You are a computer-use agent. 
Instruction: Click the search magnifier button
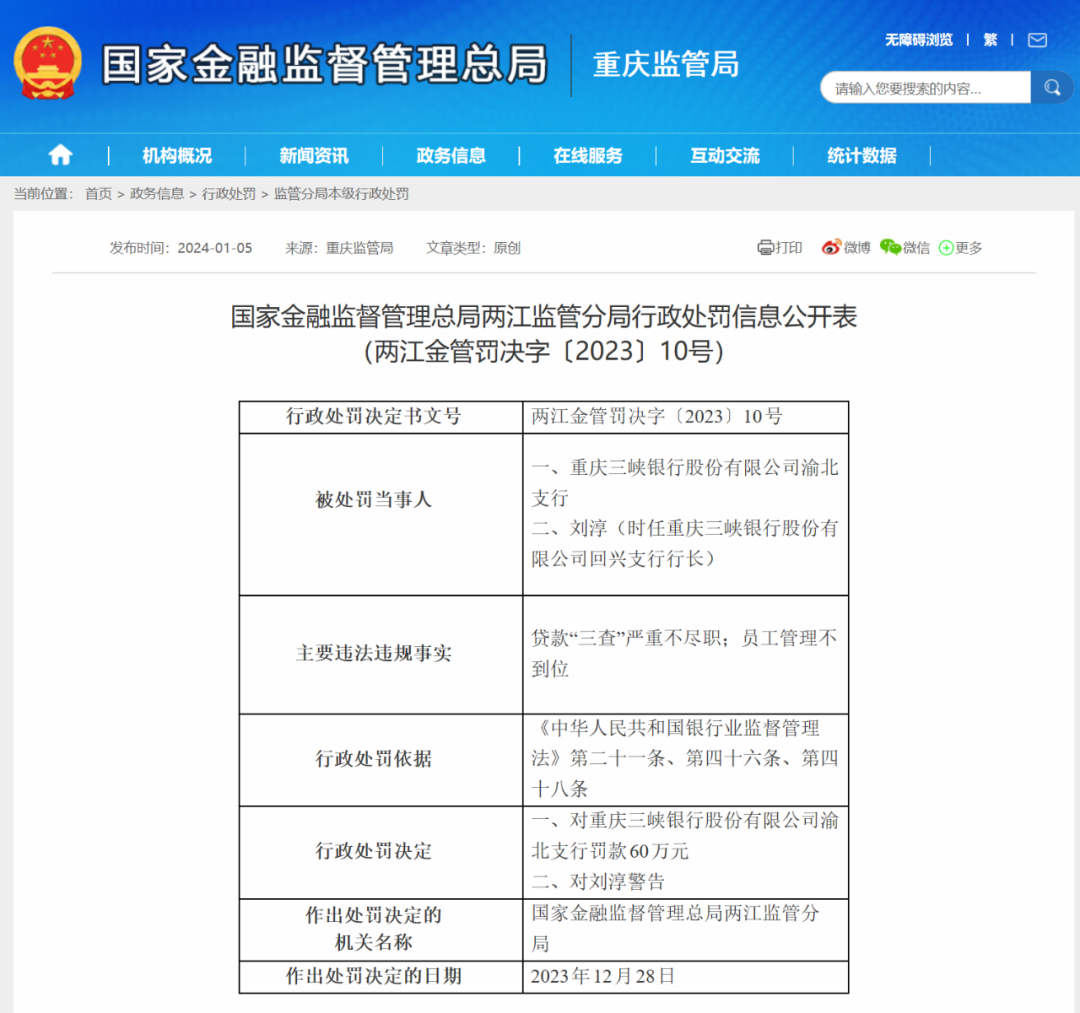pyautogui.click(x=1051, y=88)
